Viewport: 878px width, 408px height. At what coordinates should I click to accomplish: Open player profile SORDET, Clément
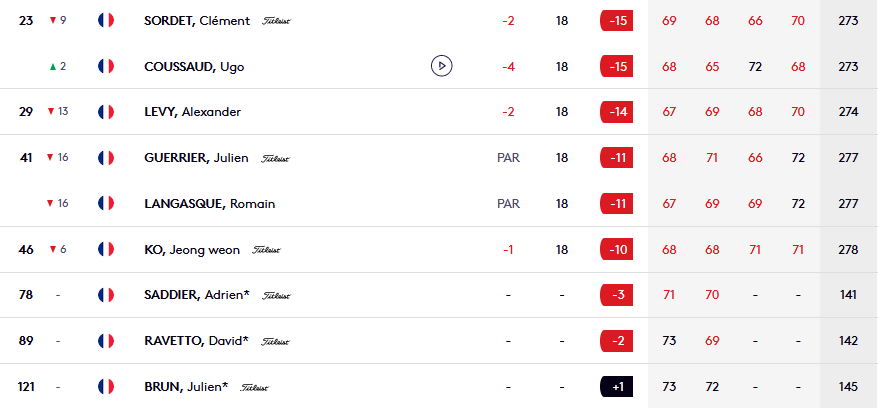pyautogui.click(x=196, y=20)
